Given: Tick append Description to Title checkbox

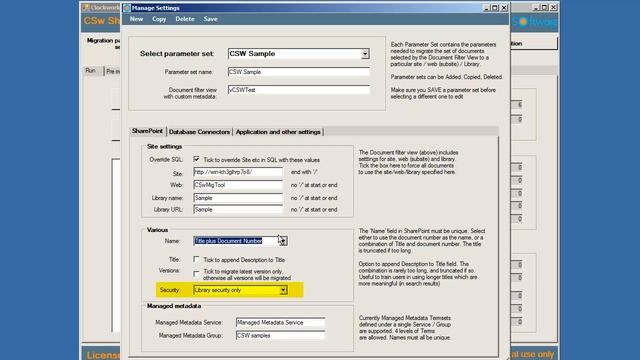Looking at the screenshot, I should click(x=196, y=259).
